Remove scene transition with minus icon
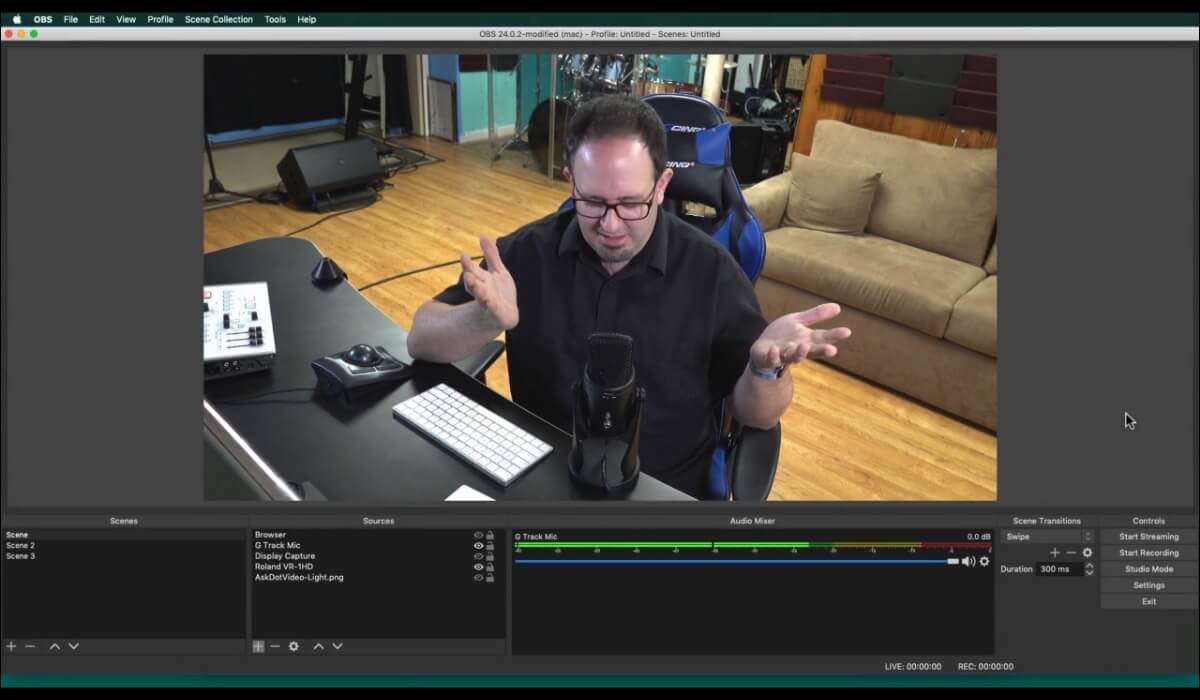 click(1071, 553)
